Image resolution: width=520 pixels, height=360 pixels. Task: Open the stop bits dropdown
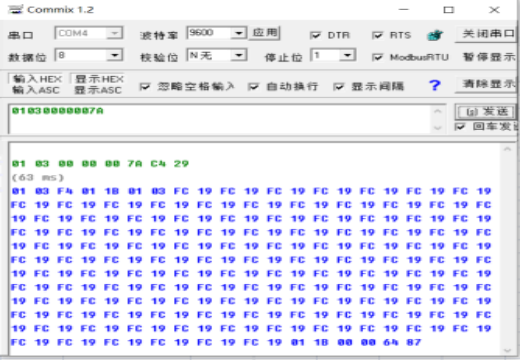coord(347,55)
